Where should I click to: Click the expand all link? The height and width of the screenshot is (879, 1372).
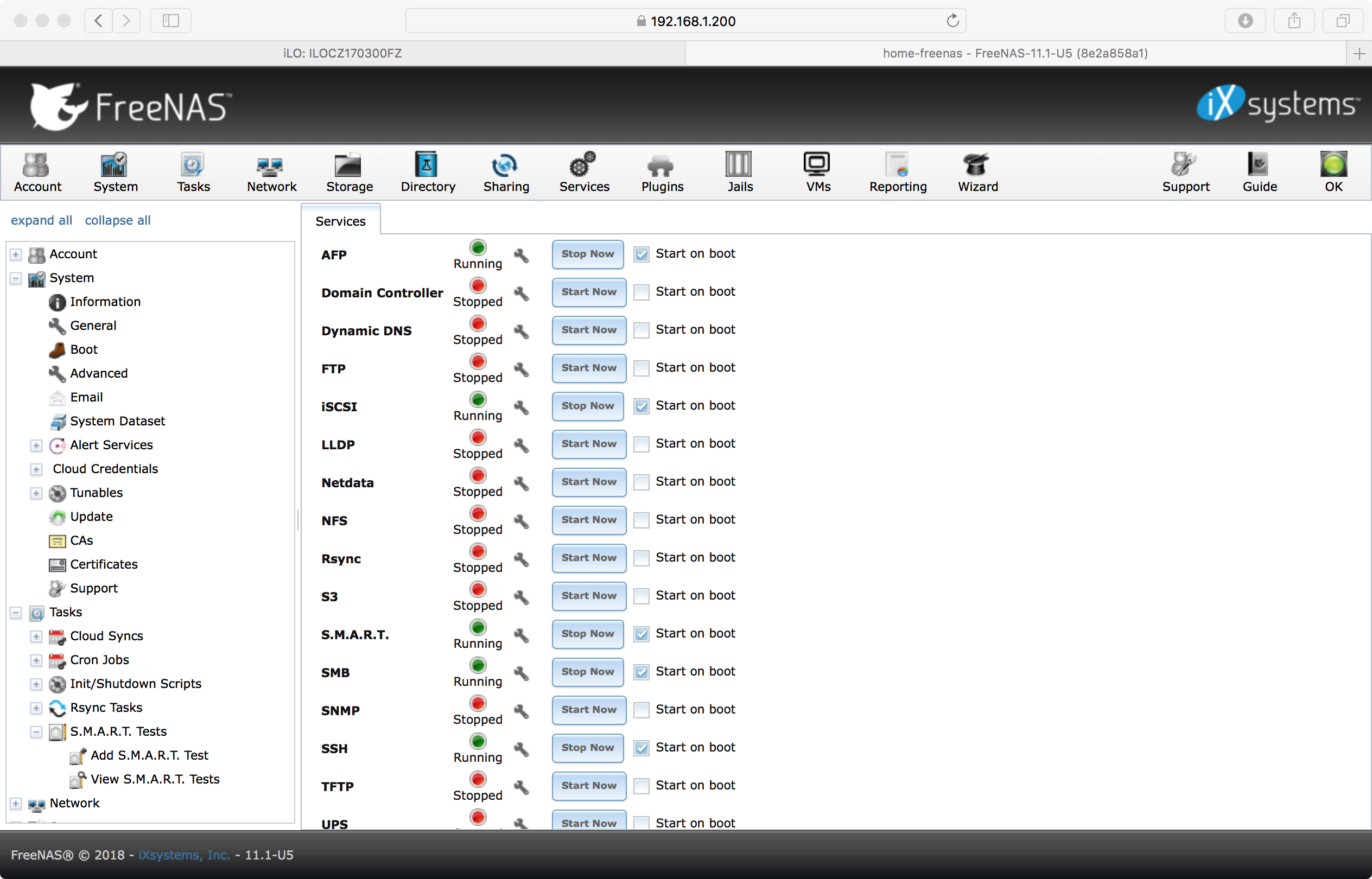(x=42, y=220)
